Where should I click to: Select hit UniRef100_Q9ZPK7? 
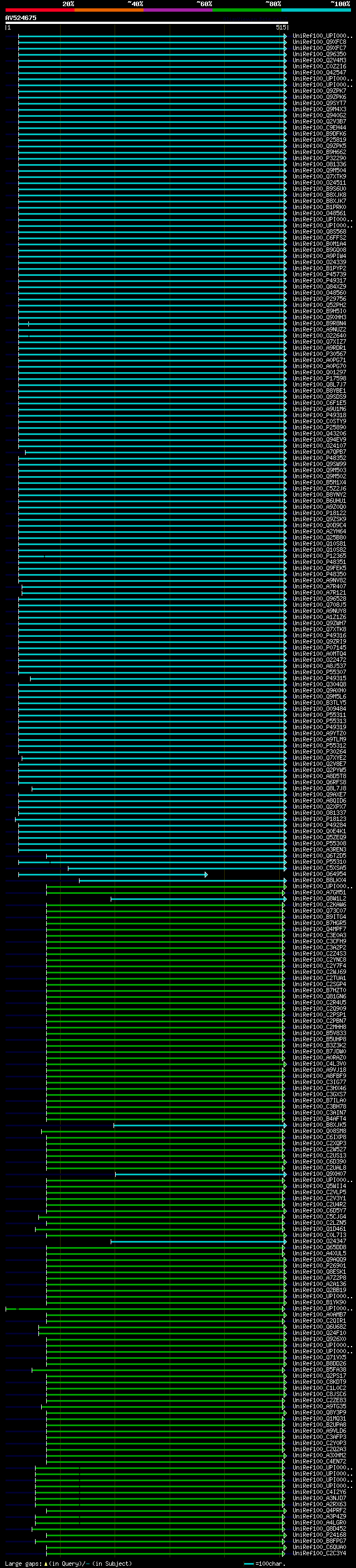[319, 91]
